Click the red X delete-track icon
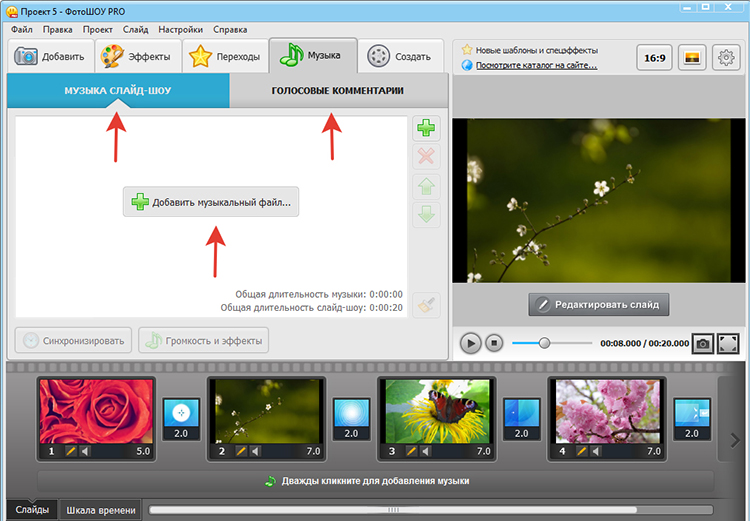Image resolution: width=750 pixels, height=521 pixels. point(426,156)
